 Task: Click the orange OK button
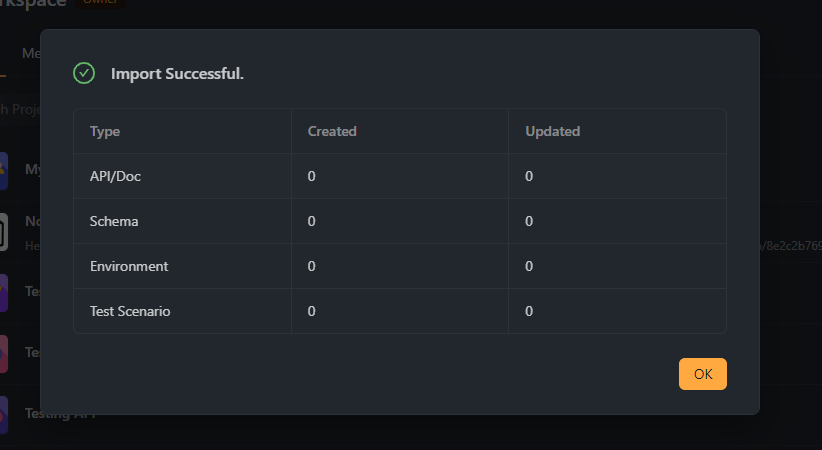click(x=702, y=374)
